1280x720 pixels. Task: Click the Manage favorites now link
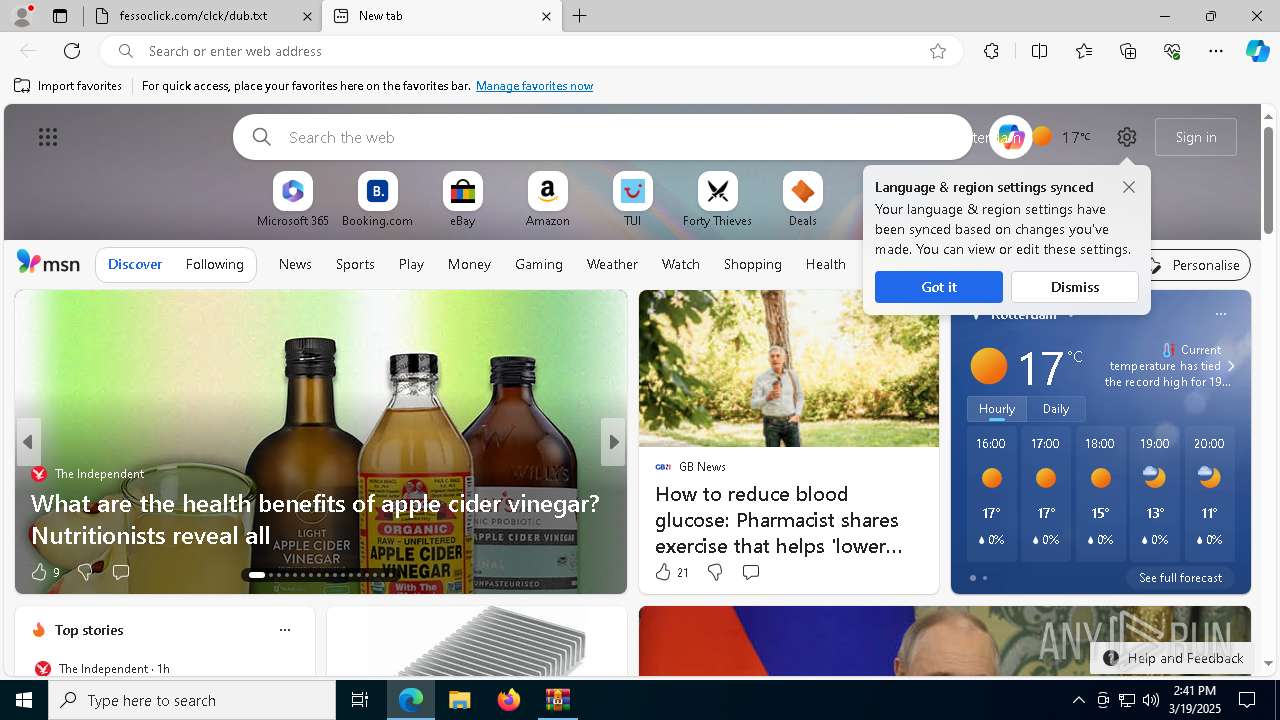(534, 86)
